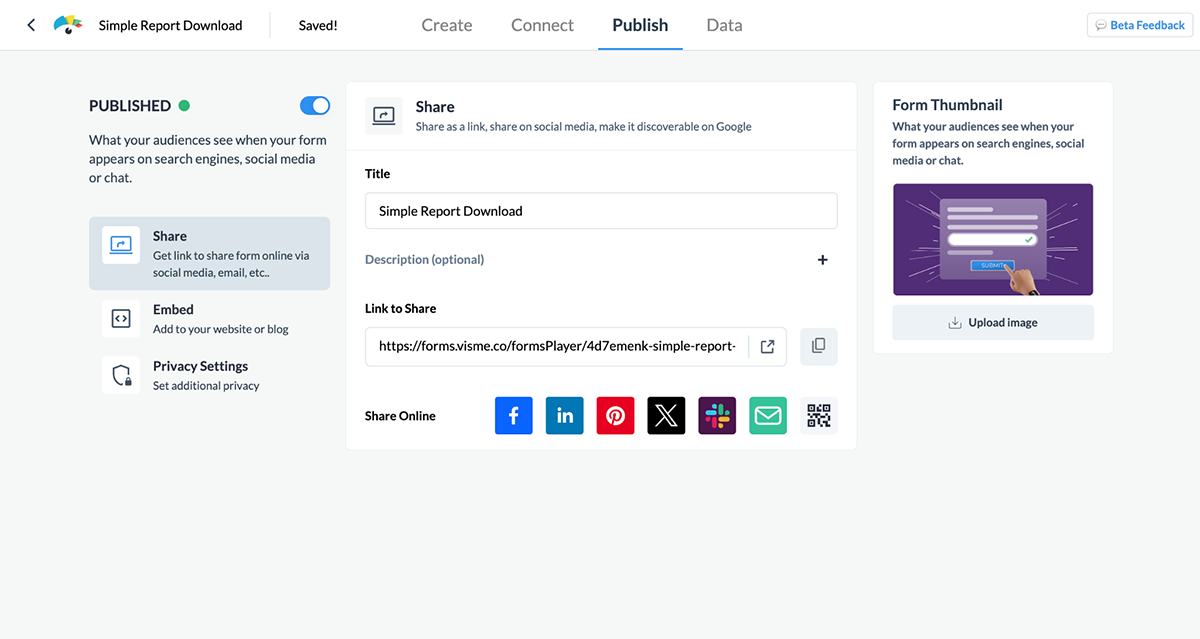1200x639 pixels.
Task: Copy the form link using the copy icon
Action: [x=818, y=345]
